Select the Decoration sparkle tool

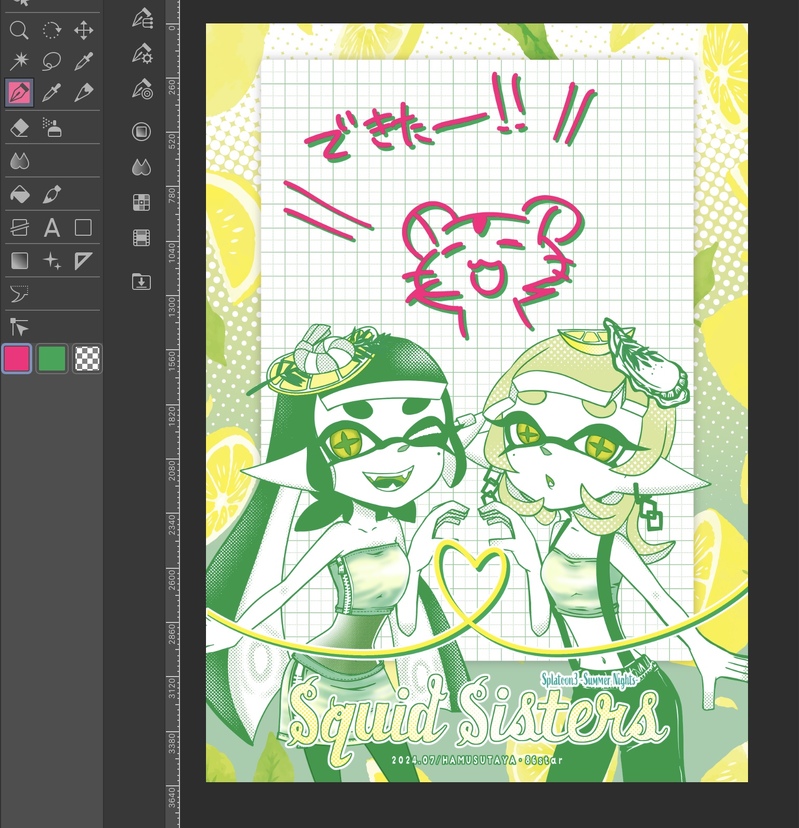[51, 260]
